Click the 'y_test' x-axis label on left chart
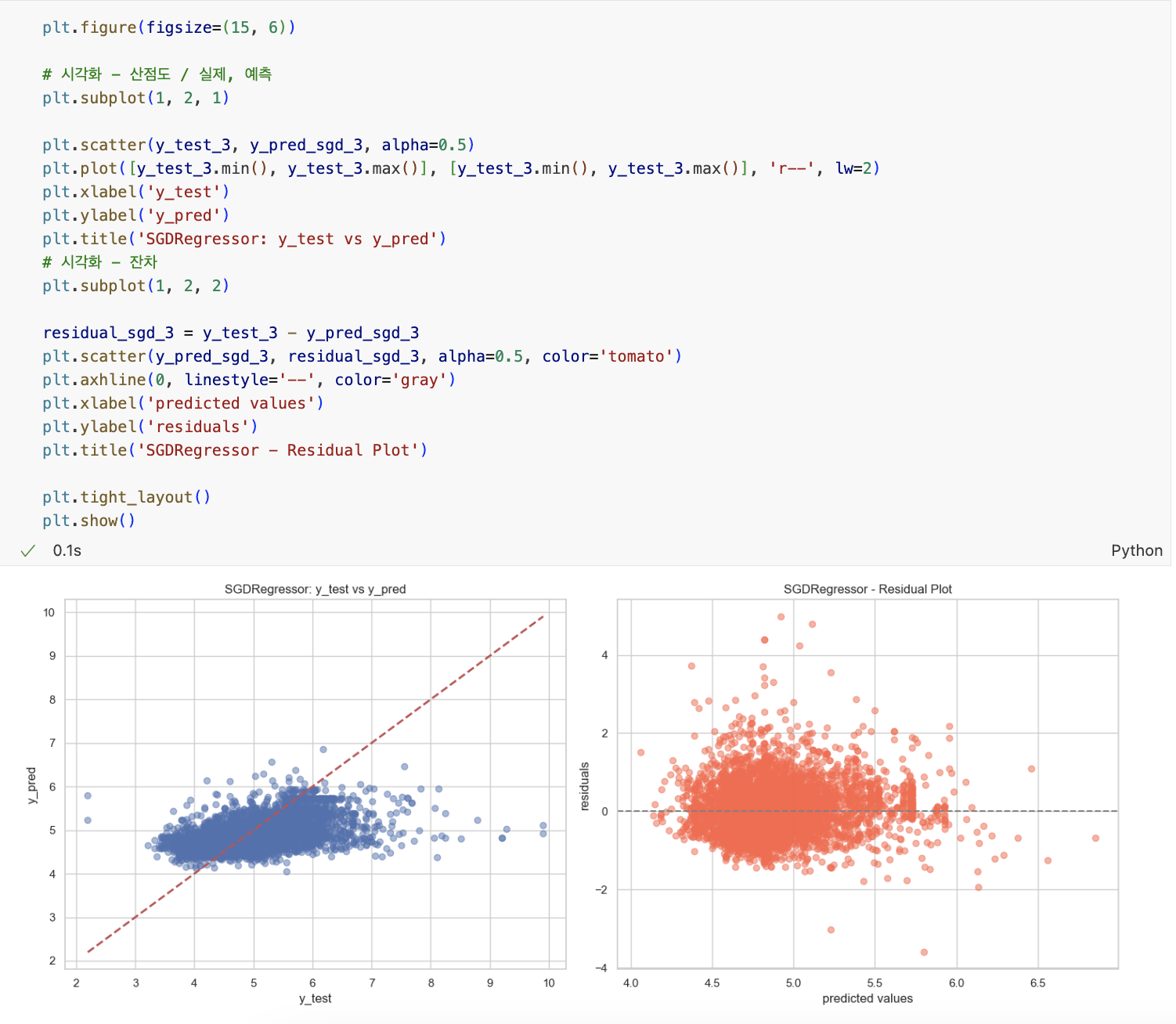Screen dimensions: 1176x1024 (x=315, y=999)
